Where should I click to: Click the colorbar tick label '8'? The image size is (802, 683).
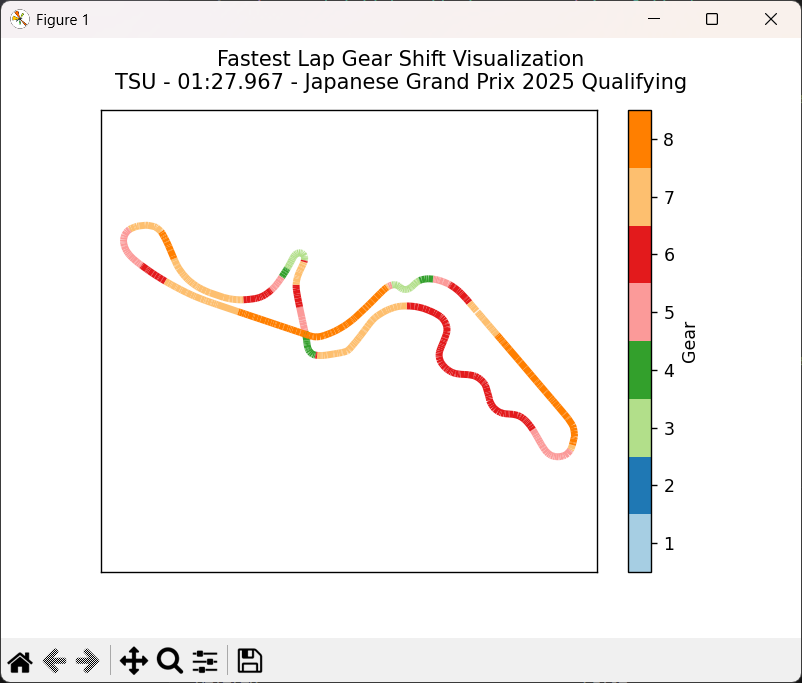tap(669, 140)
